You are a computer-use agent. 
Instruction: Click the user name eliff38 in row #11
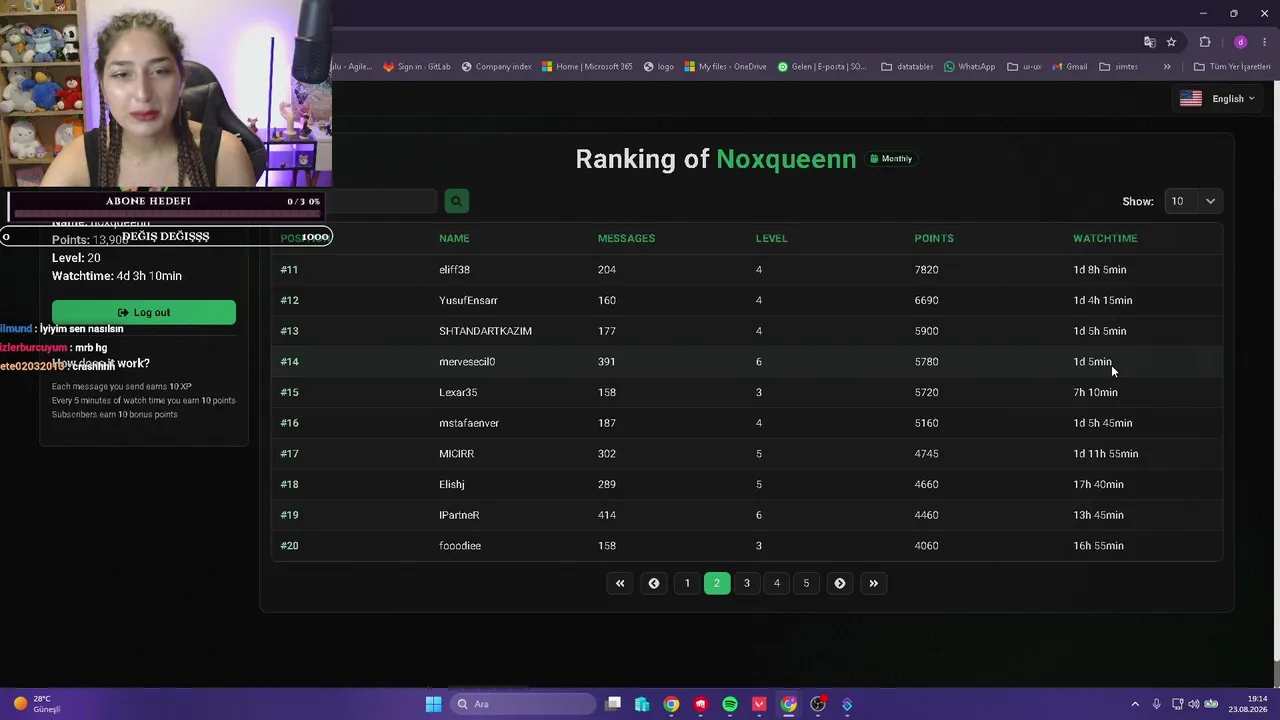454,270
